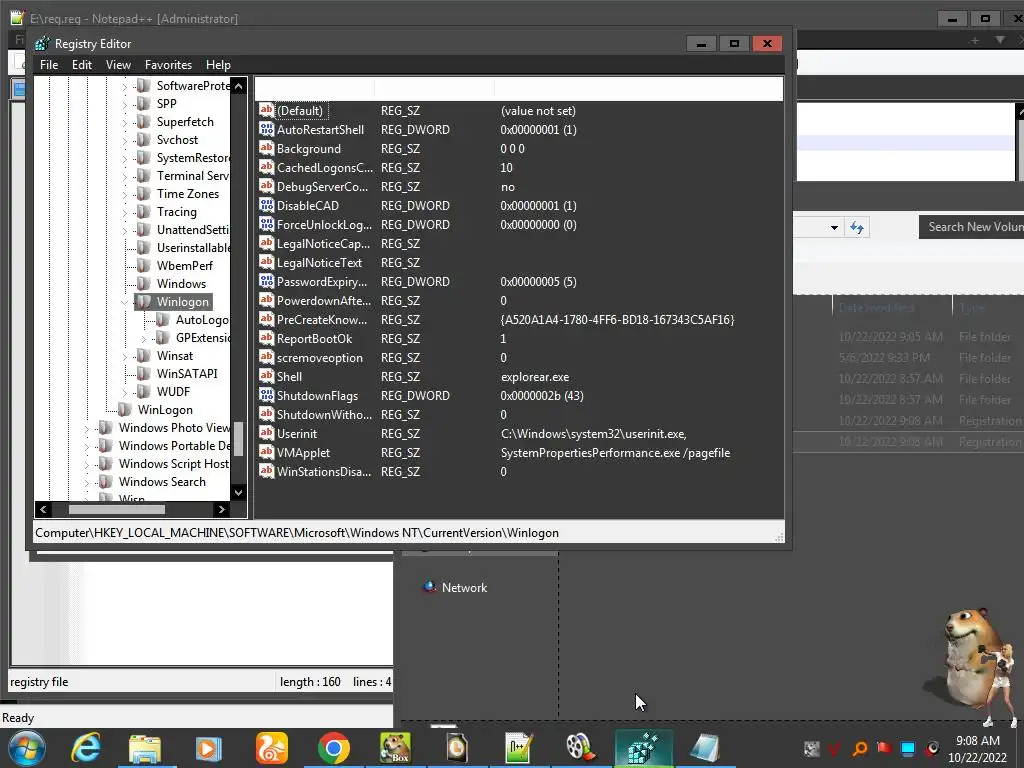Open the clock and date in tray
The height and width of the screenshot is (768, 1024).
(x=977, y=749)
